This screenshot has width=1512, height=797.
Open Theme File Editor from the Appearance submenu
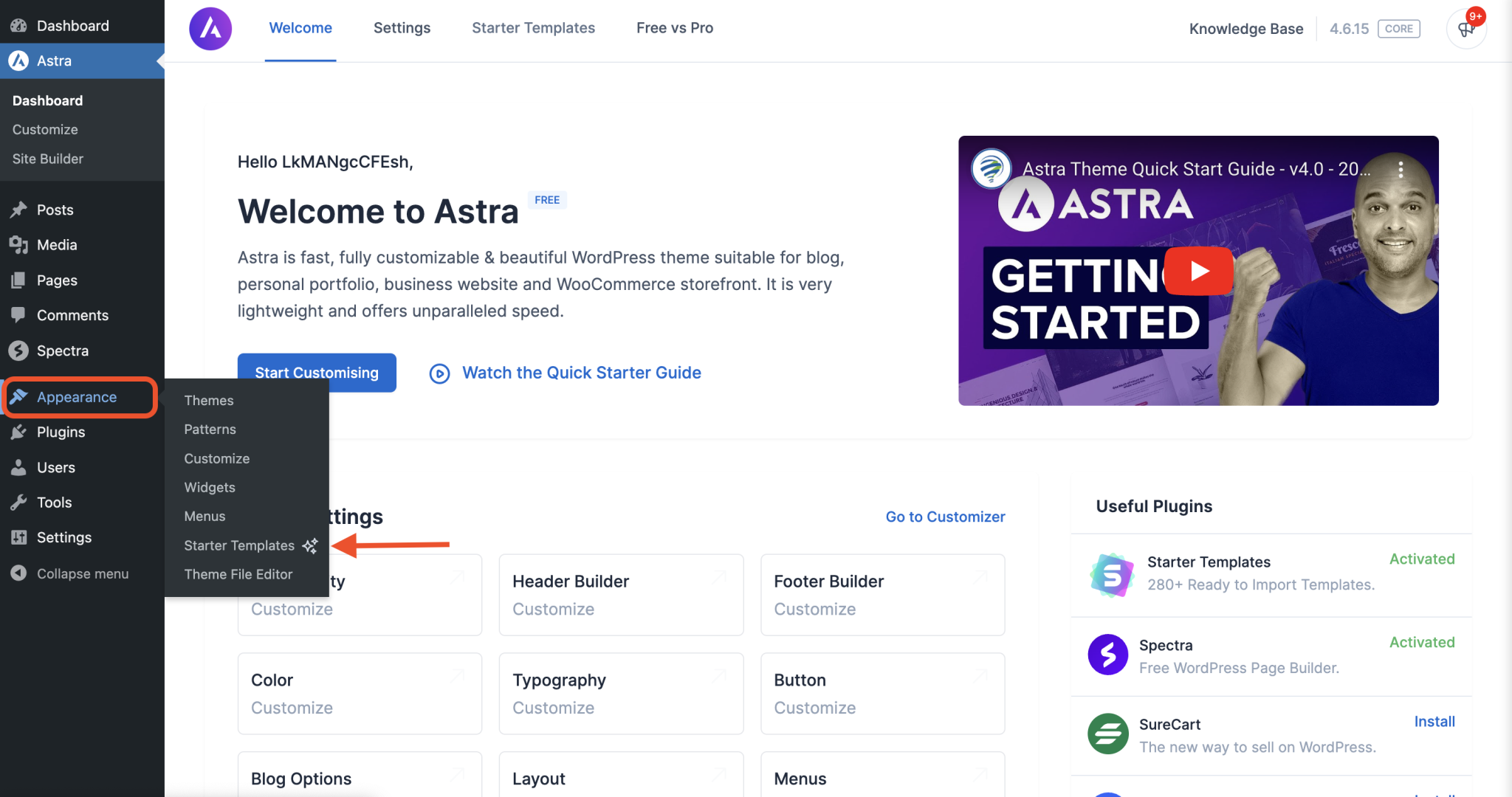[x=238, y=574]
